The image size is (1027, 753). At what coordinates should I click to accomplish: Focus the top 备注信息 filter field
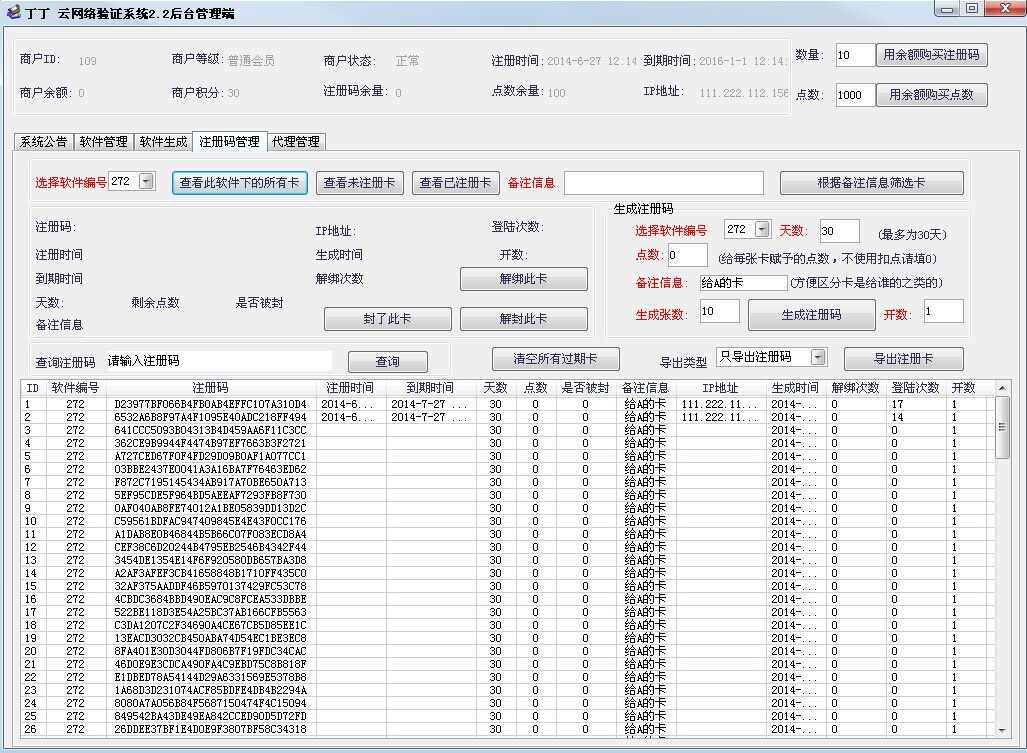663,183
